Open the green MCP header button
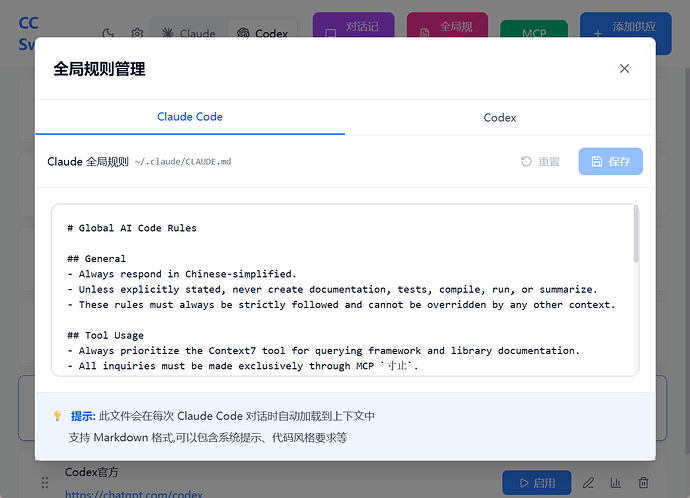Viewport: 690px width, 498px height. coord(534,29)
